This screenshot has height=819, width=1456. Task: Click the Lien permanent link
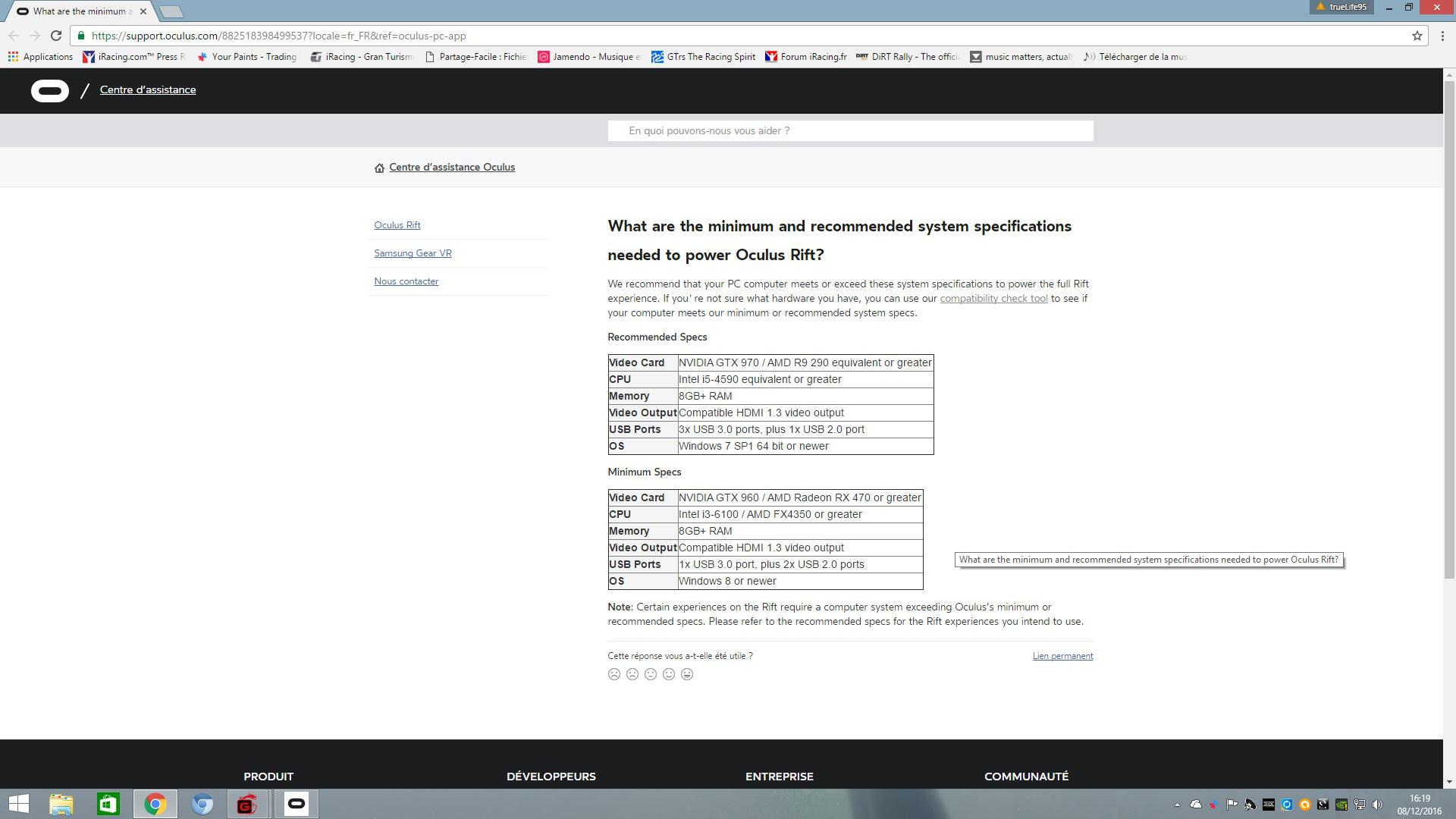pyautogui.click(x=1062, y=656)
